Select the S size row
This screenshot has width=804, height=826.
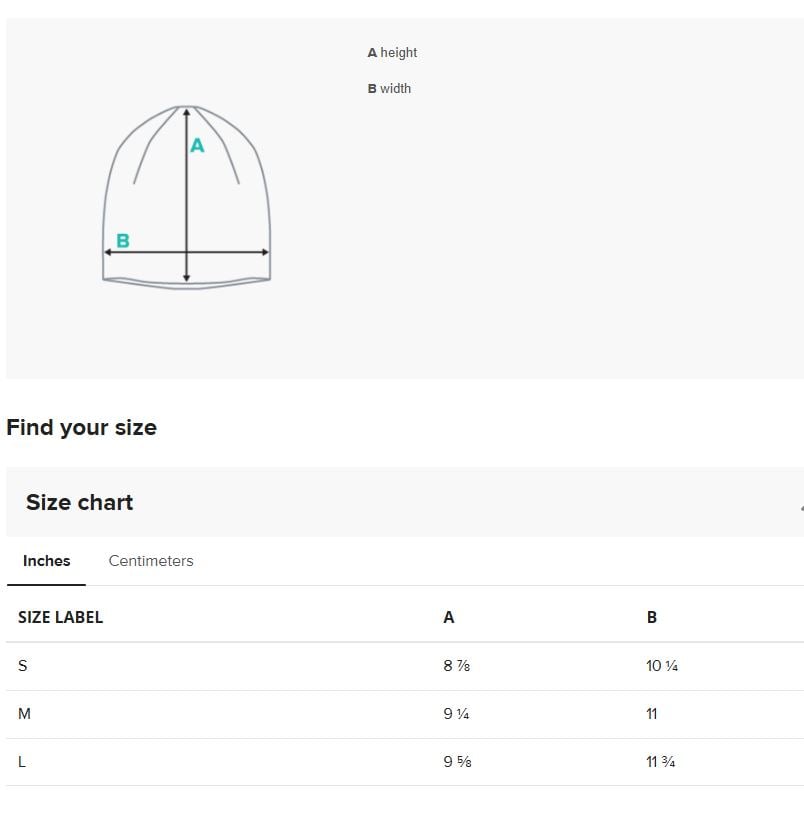tap(405, 666)
